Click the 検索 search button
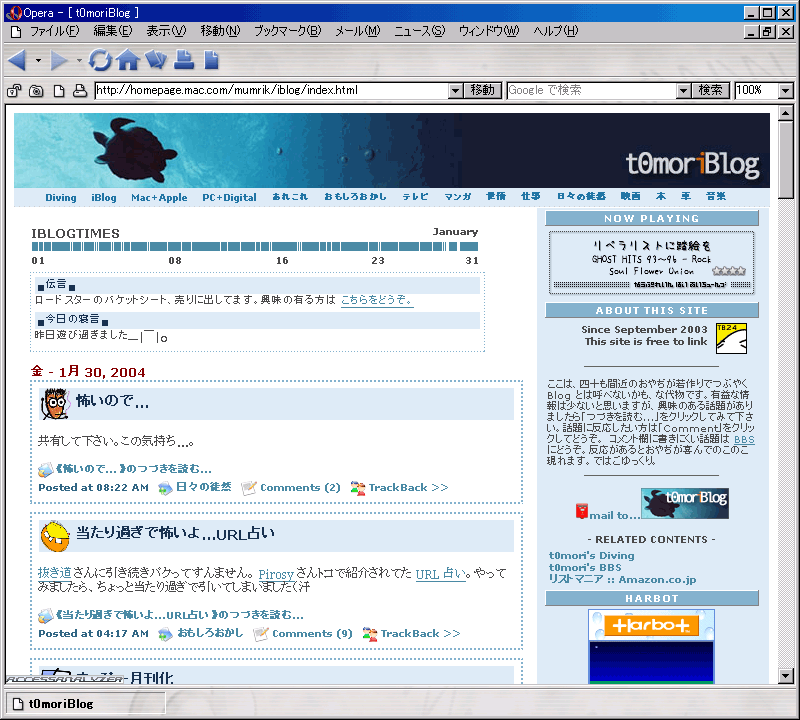 pos(711,91)
